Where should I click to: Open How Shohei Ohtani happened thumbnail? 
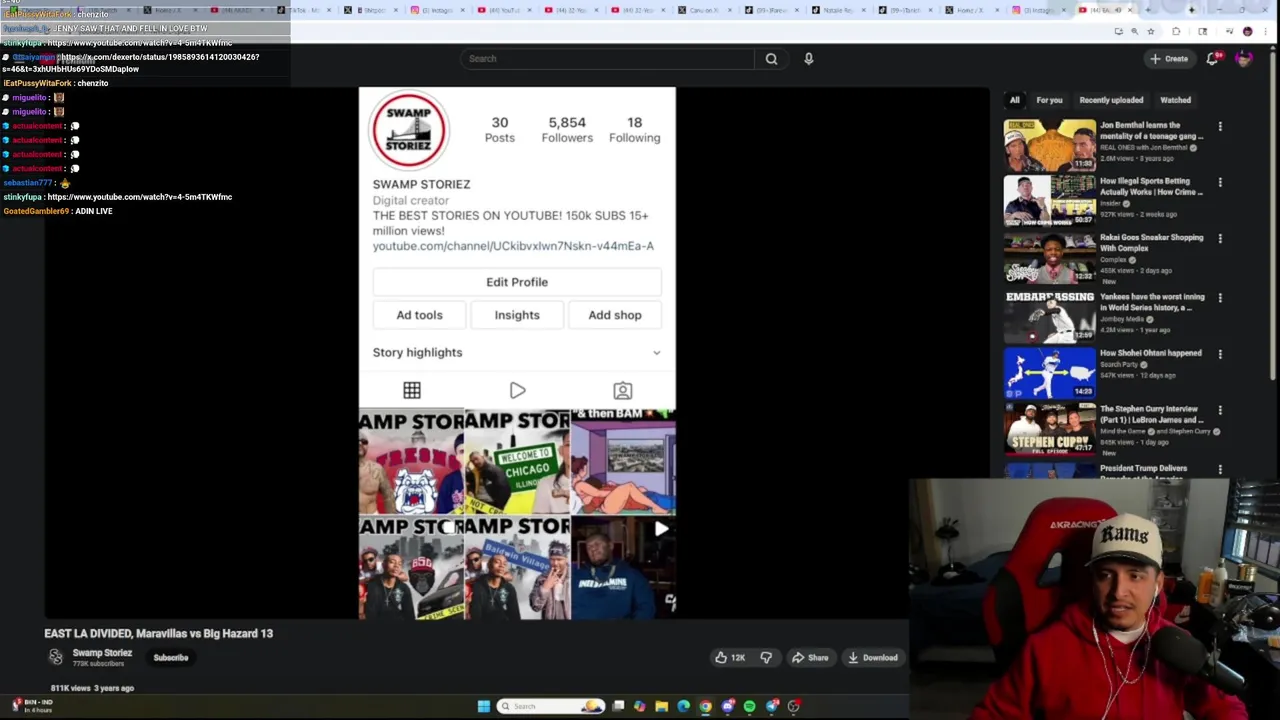click(x=1050, y=372)
